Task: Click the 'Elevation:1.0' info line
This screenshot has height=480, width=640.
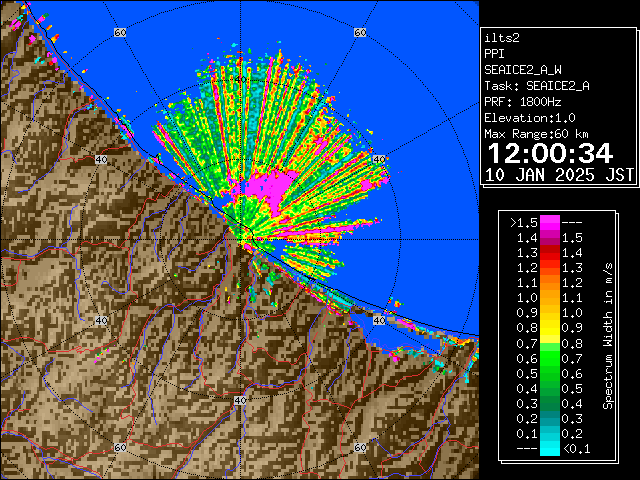Action: coord(530,118)
